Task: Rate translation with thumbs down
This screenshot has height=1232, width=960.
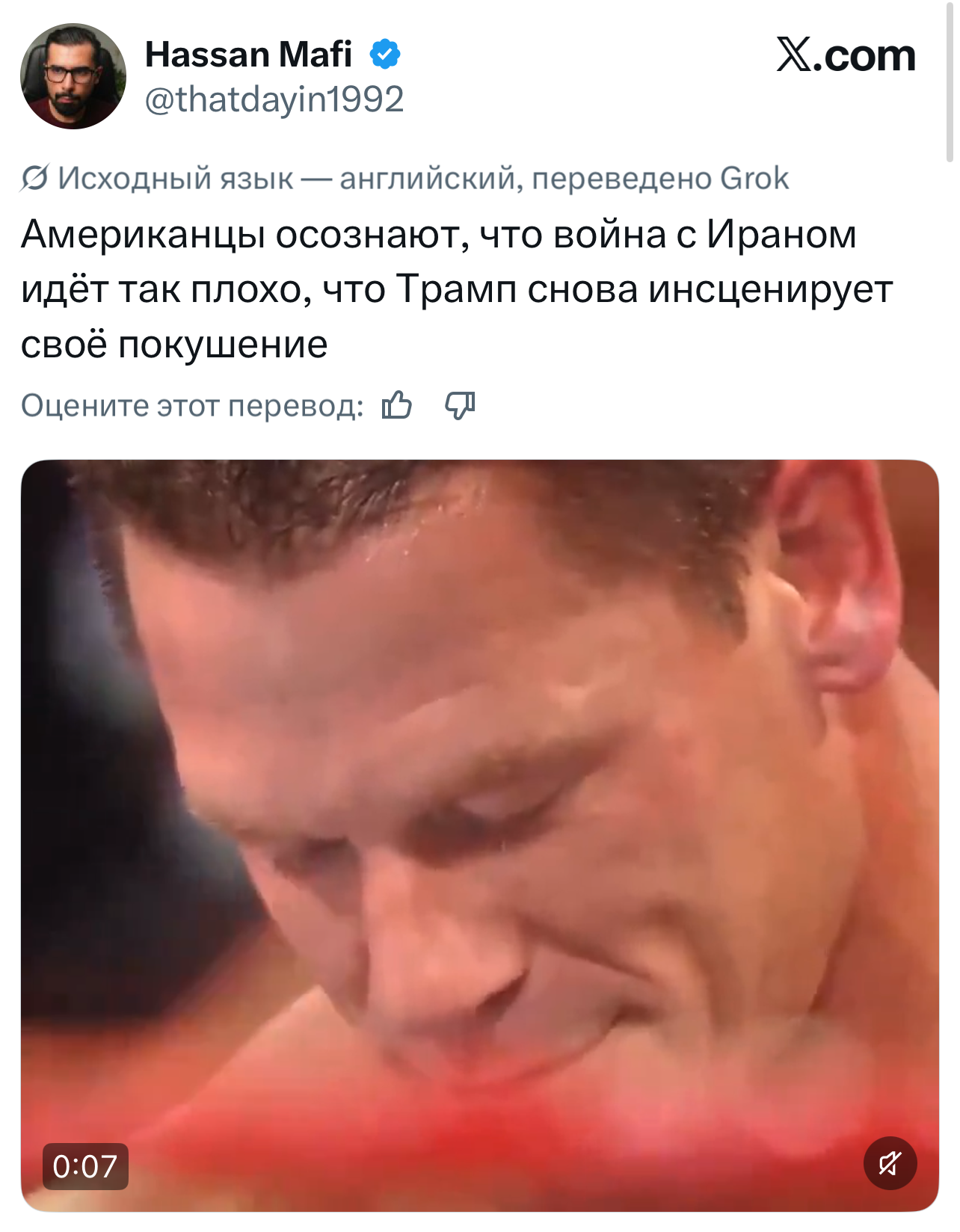Action: [x=460, y=405]
